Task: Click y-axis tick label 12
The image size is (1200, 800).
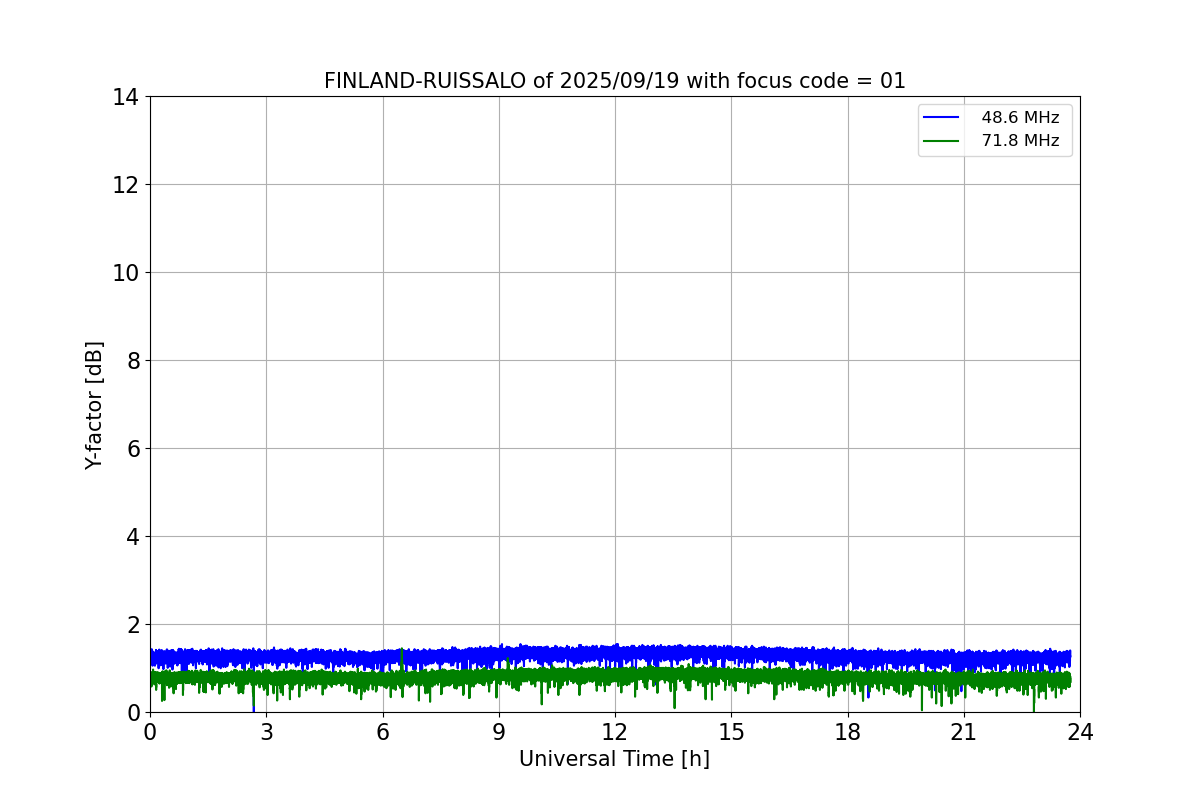Action: (126, 185)
